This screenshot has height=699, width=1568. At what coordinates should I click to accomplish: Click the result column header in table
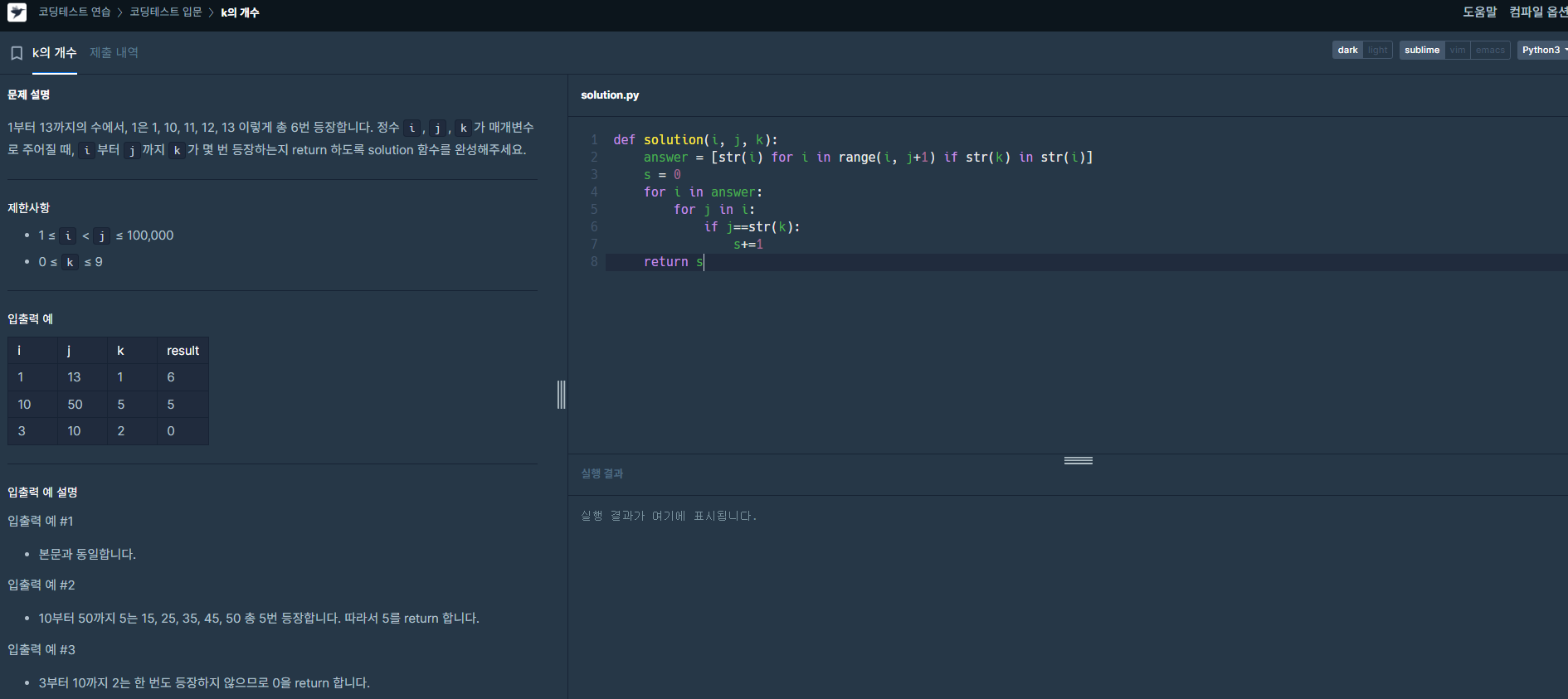pos(183,351)
